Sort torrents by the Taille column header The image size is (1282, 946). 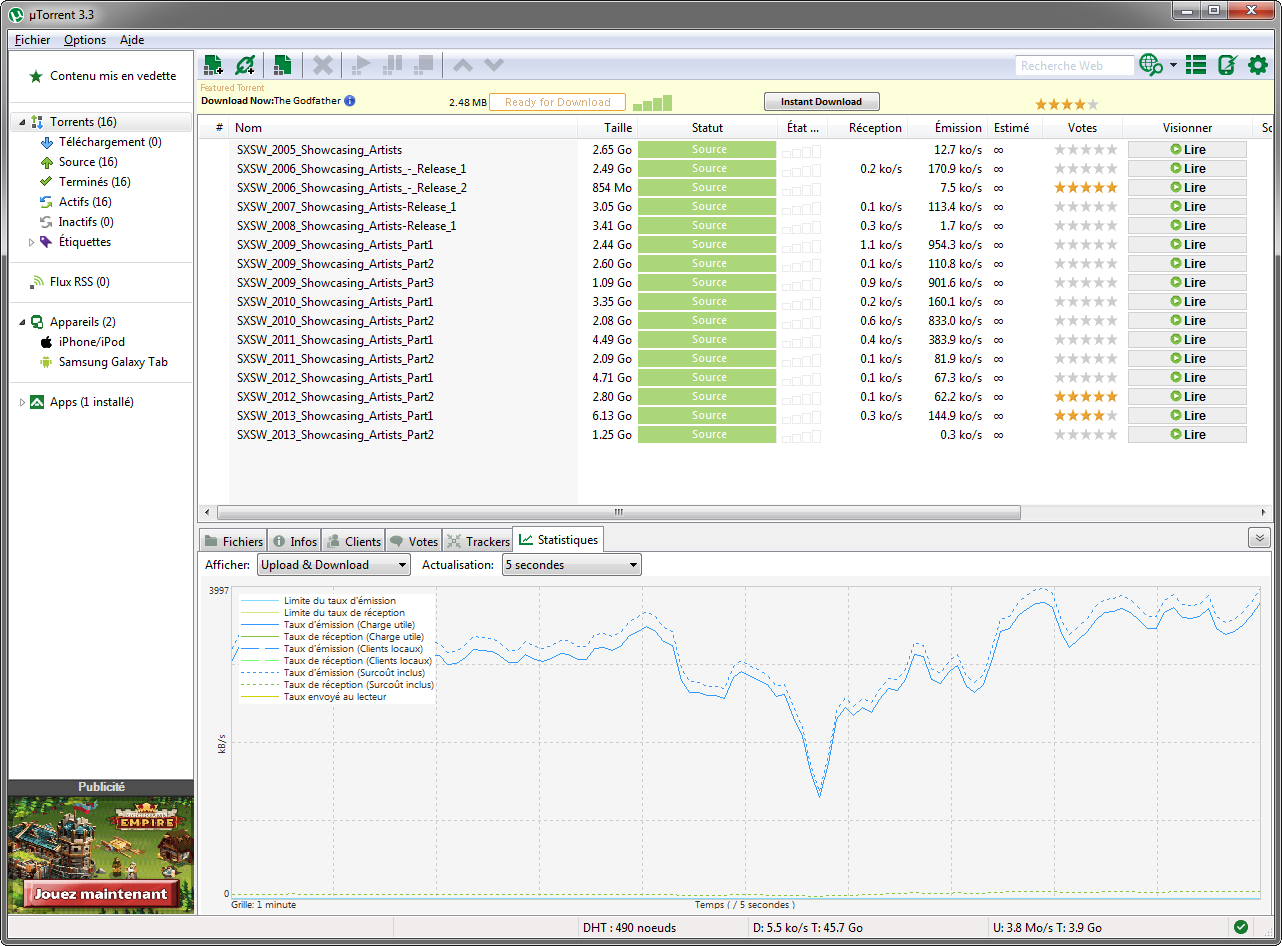point(607,128)
